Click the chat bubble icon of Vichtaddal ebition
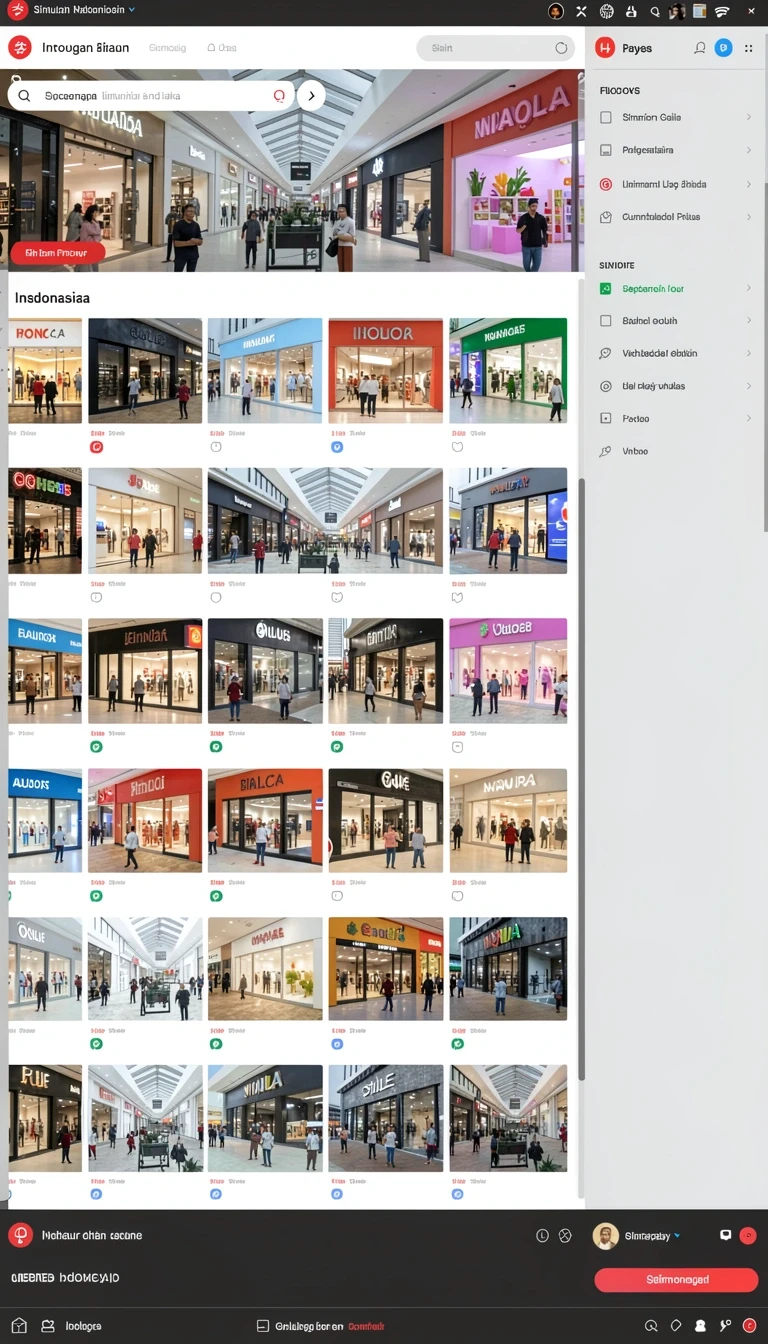 605,354
